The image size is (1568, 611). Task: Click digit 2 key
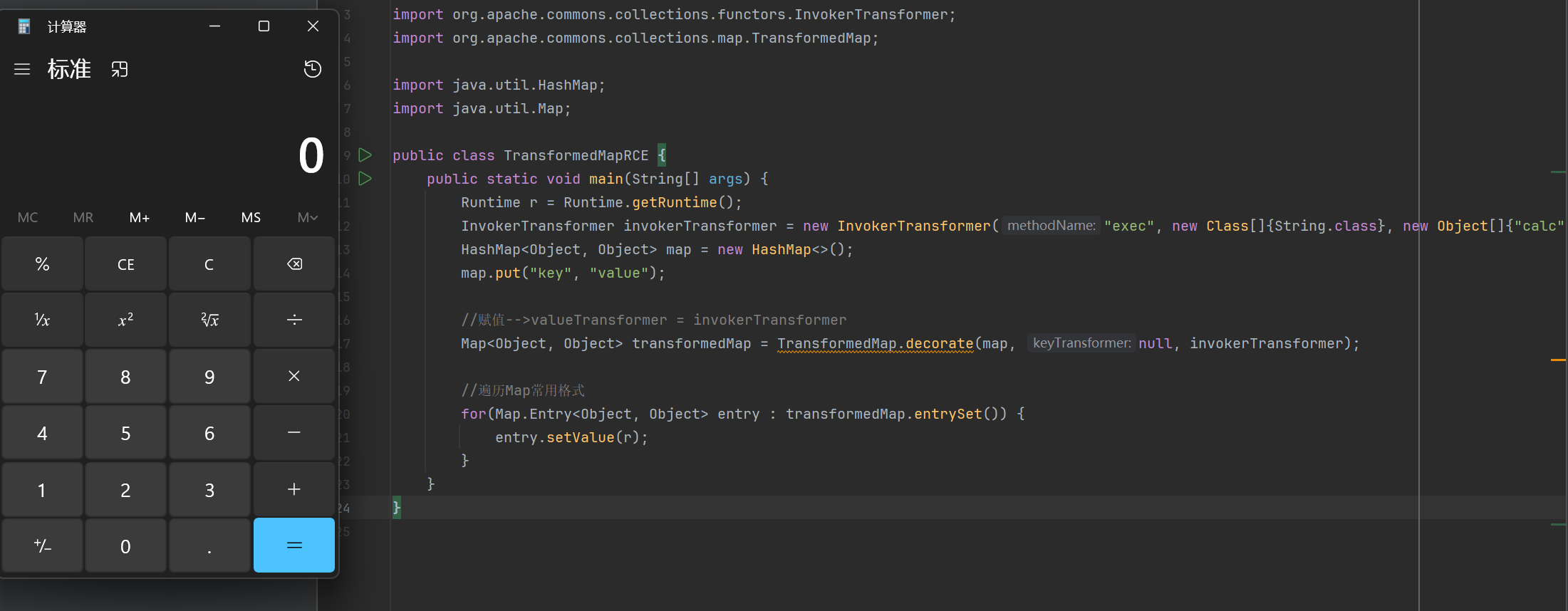(x=125, y=489)
